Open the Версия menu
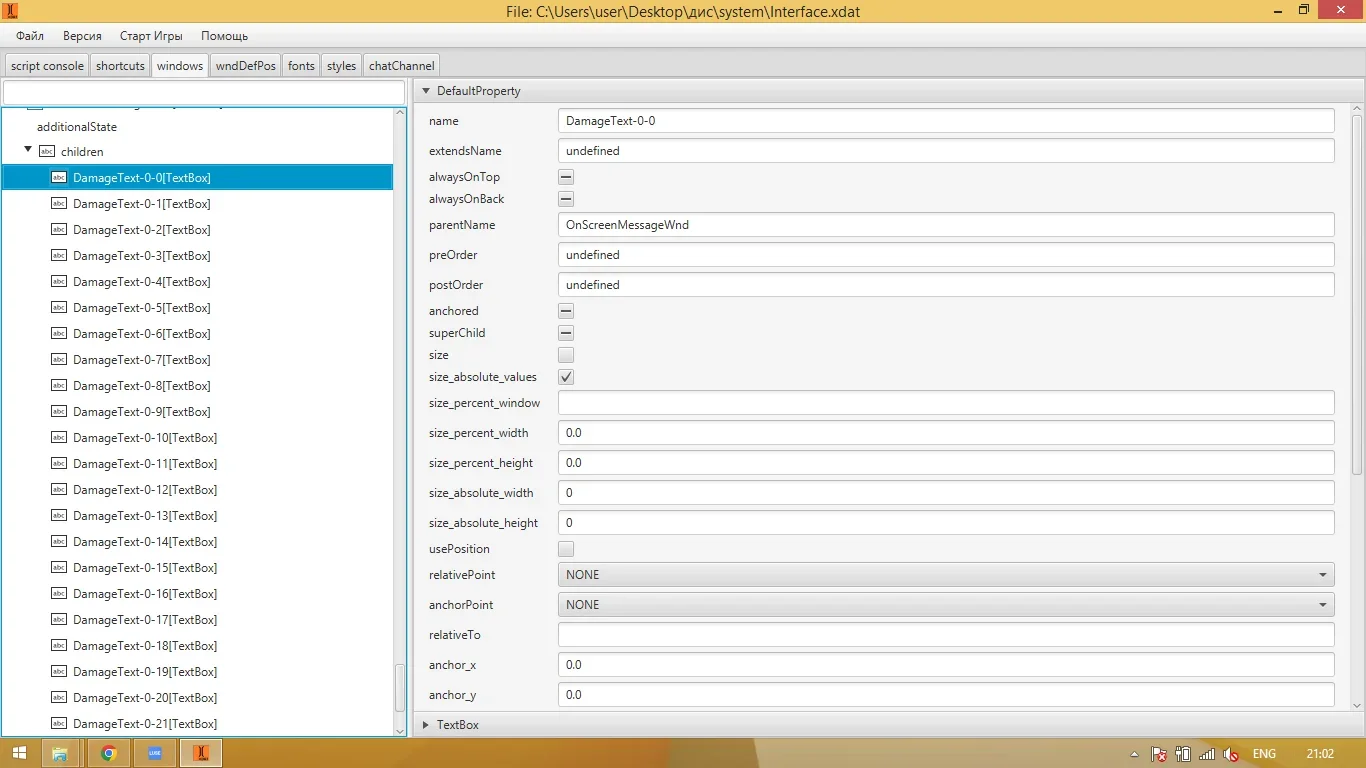This screenshot has width=1366, height=768. [82, 36]
